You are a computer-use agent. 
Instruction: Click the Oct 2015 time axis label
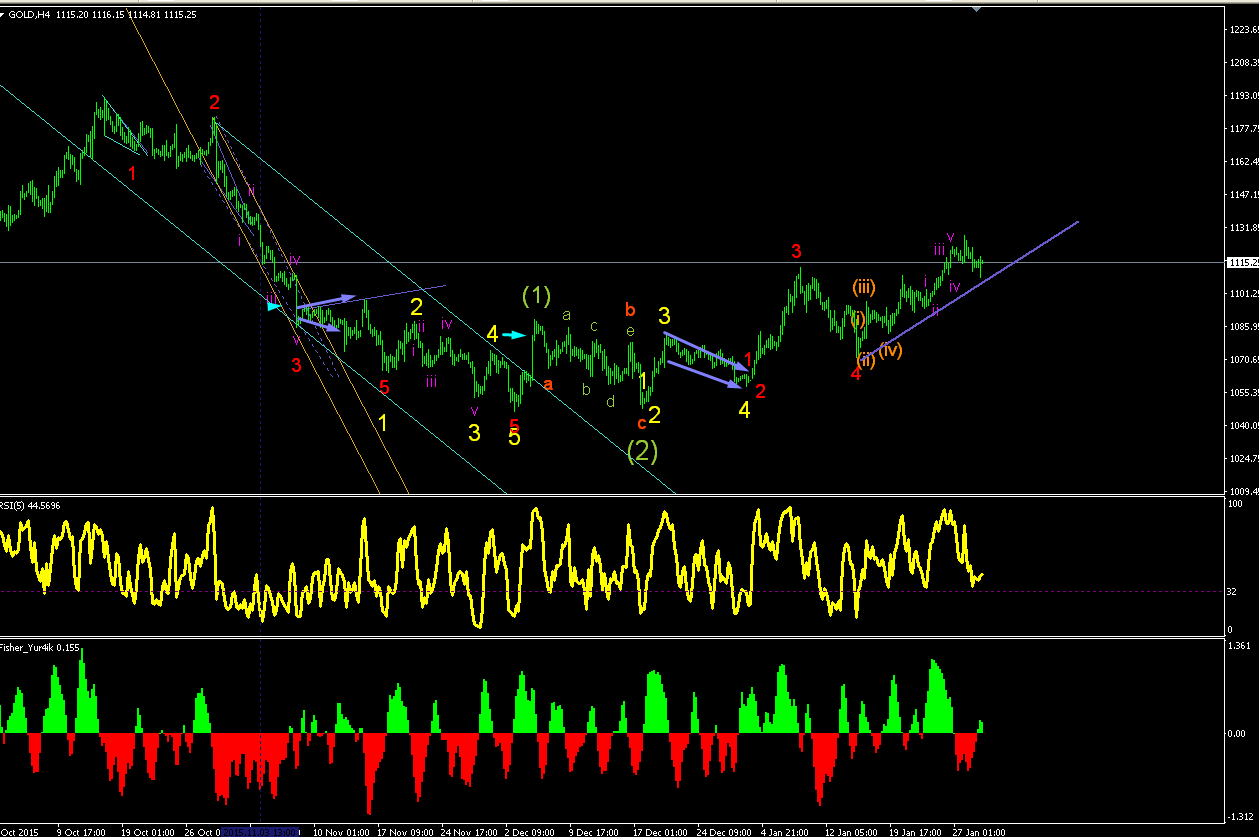tap(21, 831)
